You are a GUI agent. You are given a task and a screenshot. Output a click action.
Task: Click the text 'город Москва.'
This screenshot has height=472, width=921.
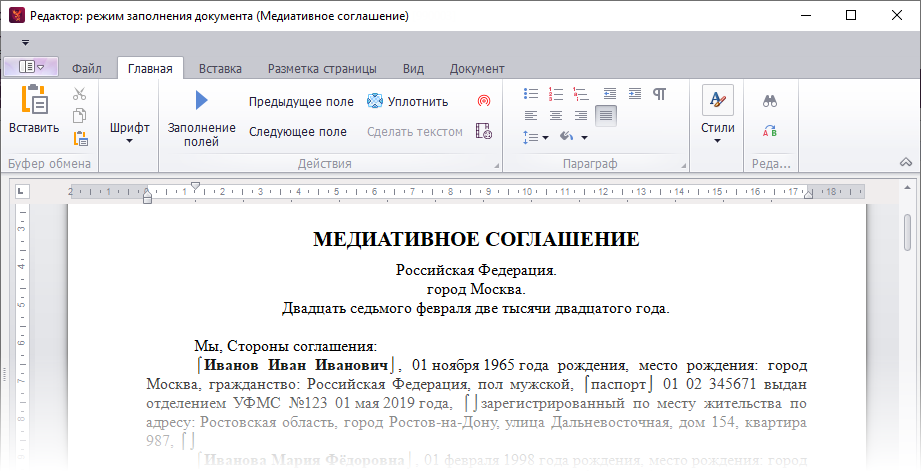476,289
